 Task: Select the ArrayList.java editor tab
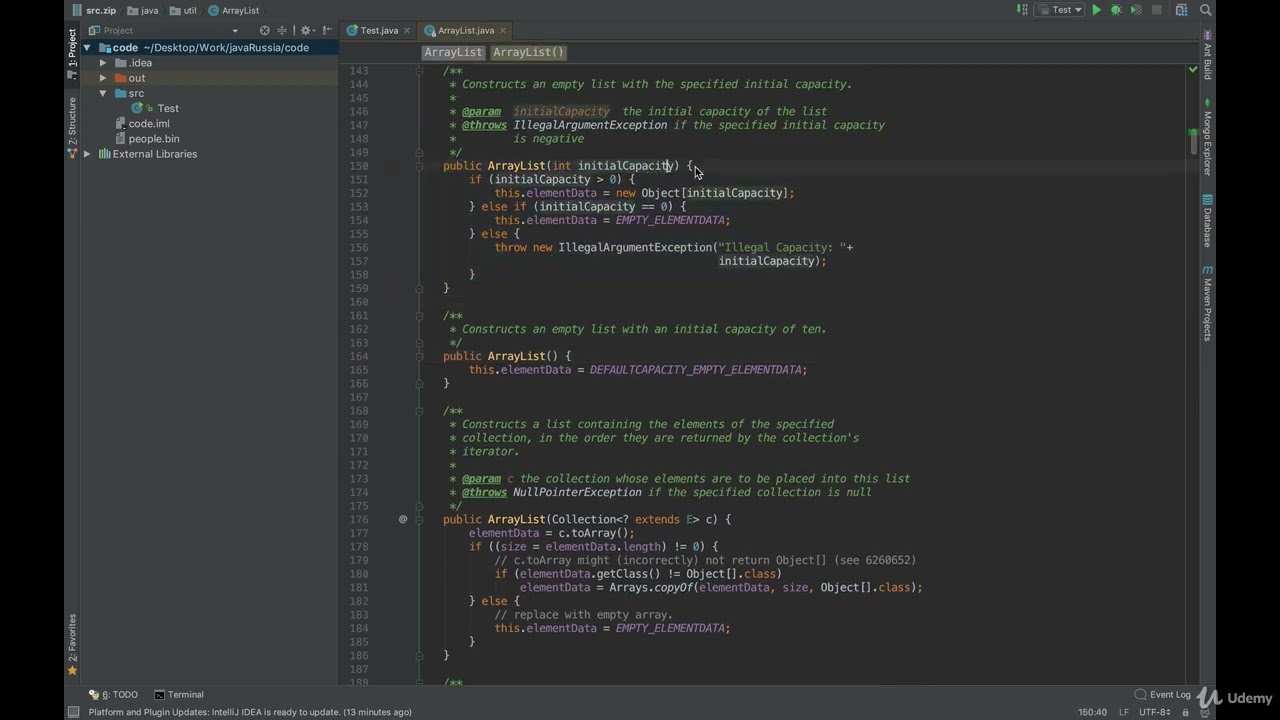pos(460,30)
